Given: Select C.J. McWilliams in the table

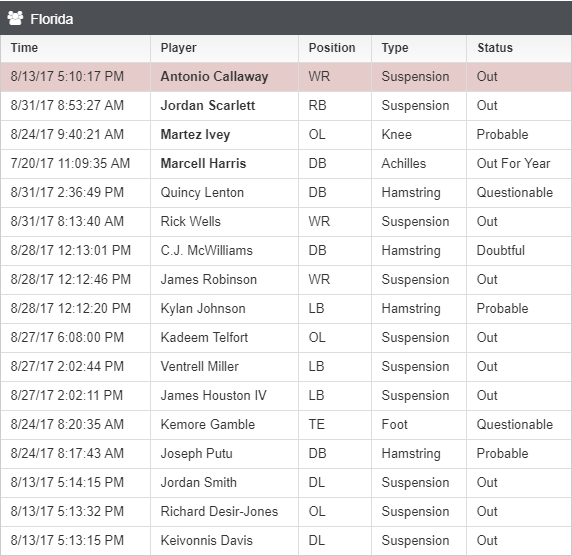Looking at the screenshot, I should 206,251.
